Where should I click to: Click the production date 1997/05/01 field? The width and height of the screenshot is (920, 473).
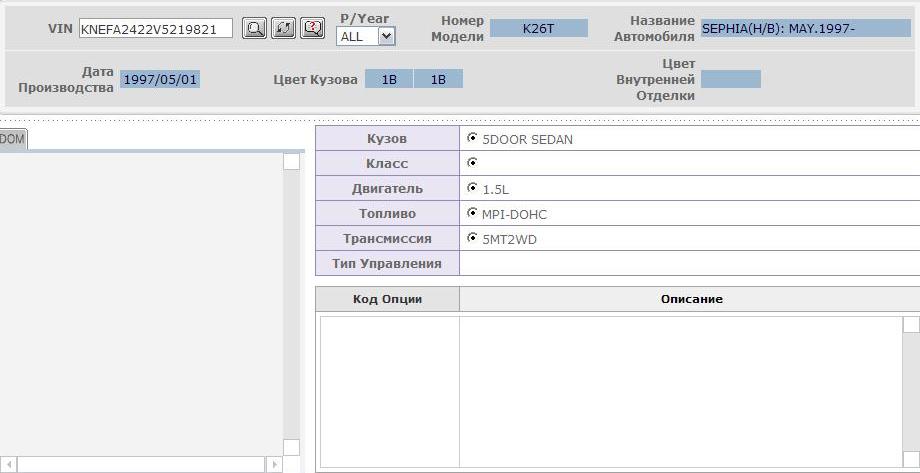click(160, 79)
